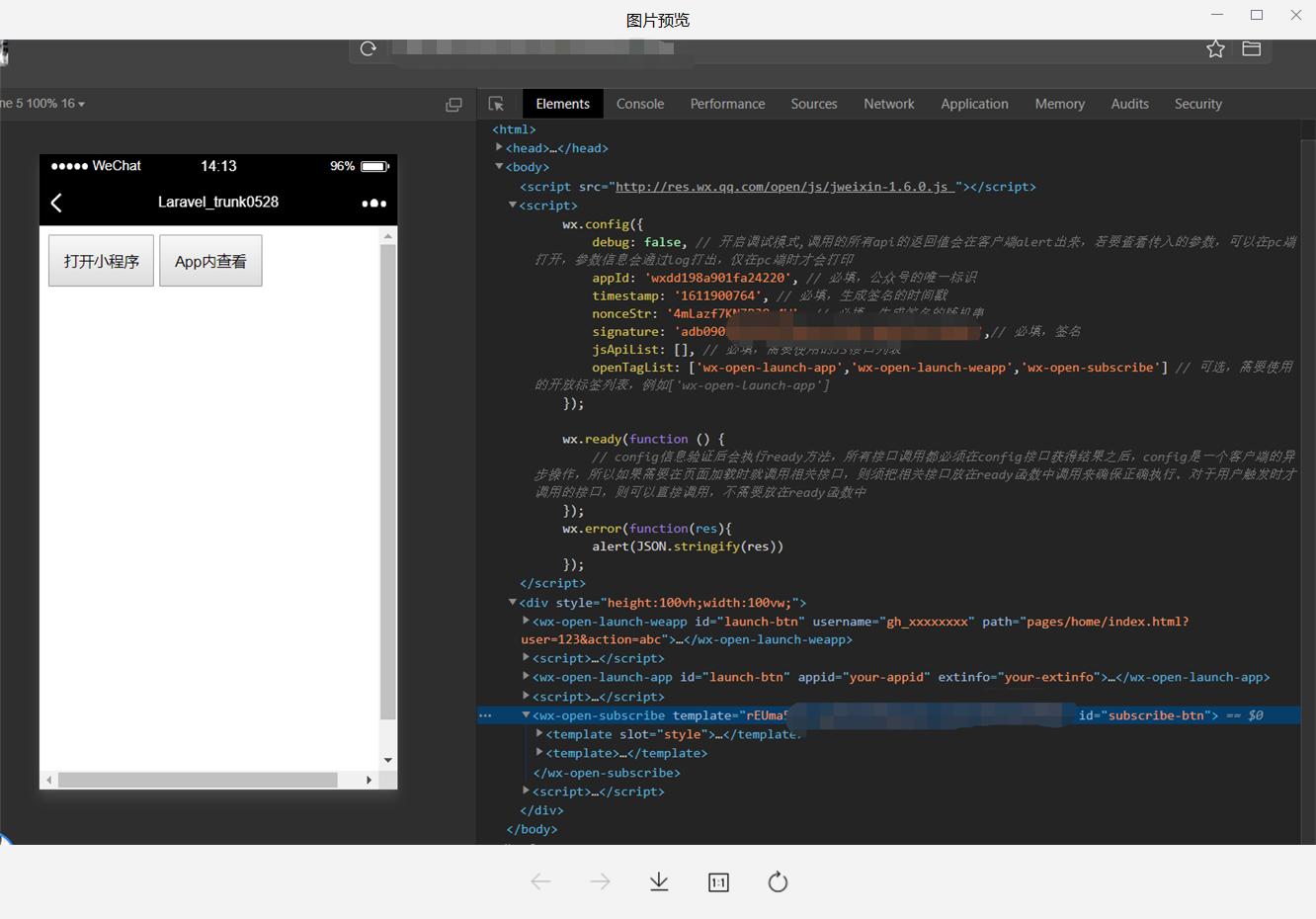Go to the next image
Image resolution: width=1316 pixels, height=919 pixels.
click(600, 881)
